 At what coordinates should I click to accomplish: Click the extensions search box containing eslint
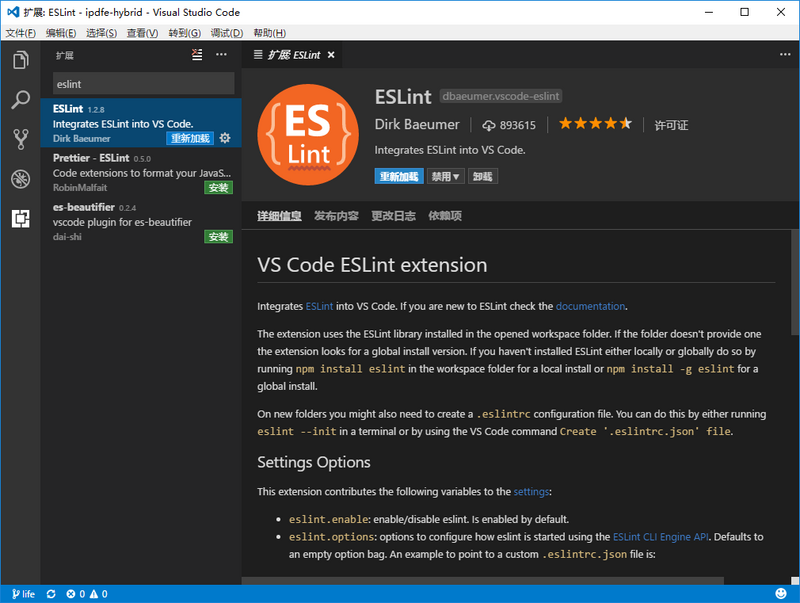point(143,84)
